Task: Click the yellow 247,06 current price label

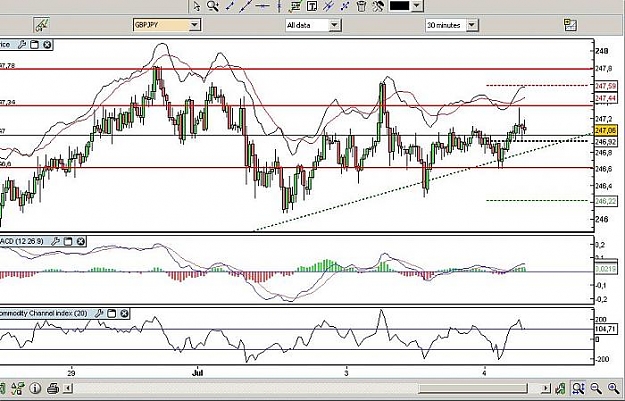Action: (x=606, y=130)
